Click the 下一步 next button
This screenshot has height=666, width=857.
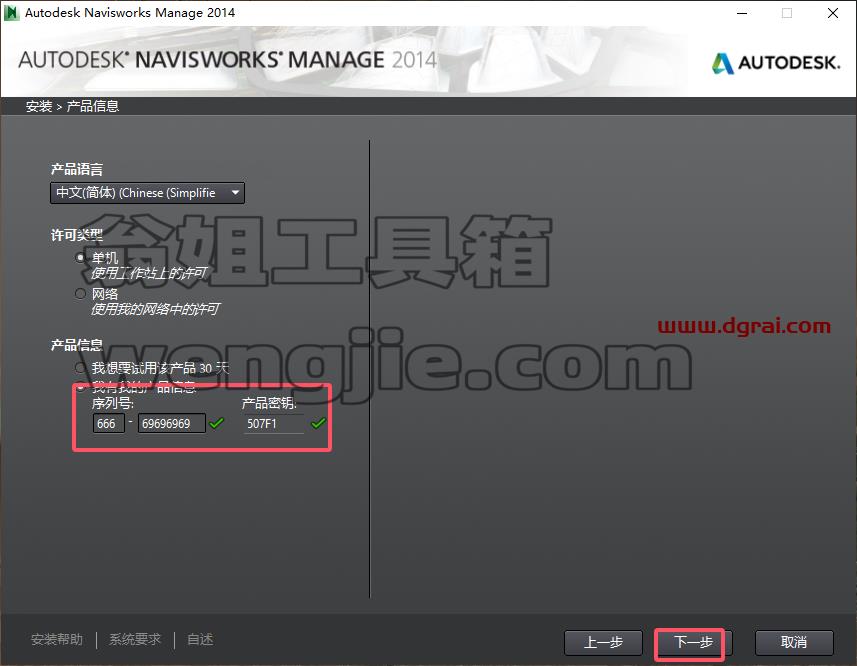coord(694,643)
